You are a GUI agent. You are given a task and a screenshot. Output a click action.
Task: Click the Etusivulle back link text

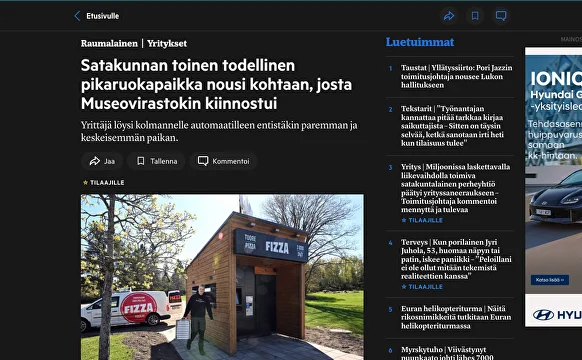click(102, 16)
